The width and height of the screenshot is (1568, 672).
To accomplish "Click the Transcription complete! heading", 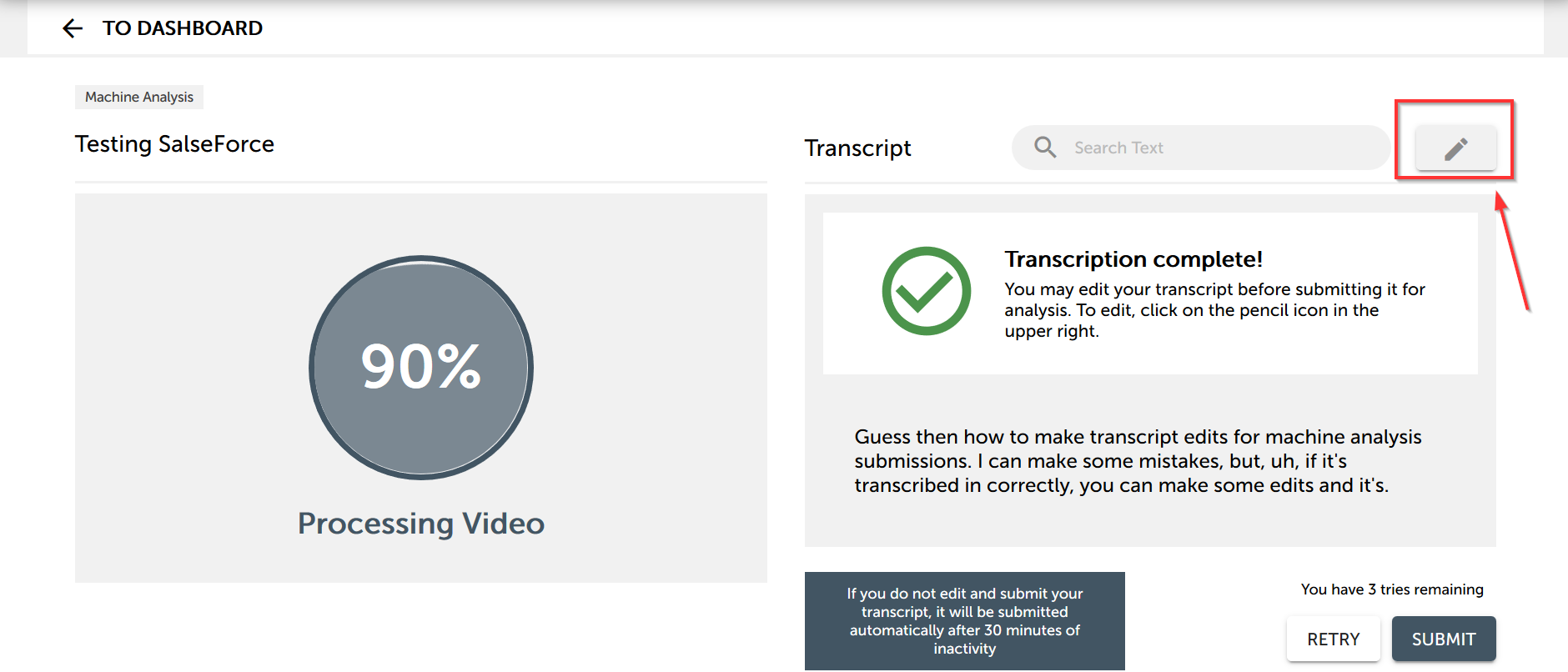I will 1133,259.
